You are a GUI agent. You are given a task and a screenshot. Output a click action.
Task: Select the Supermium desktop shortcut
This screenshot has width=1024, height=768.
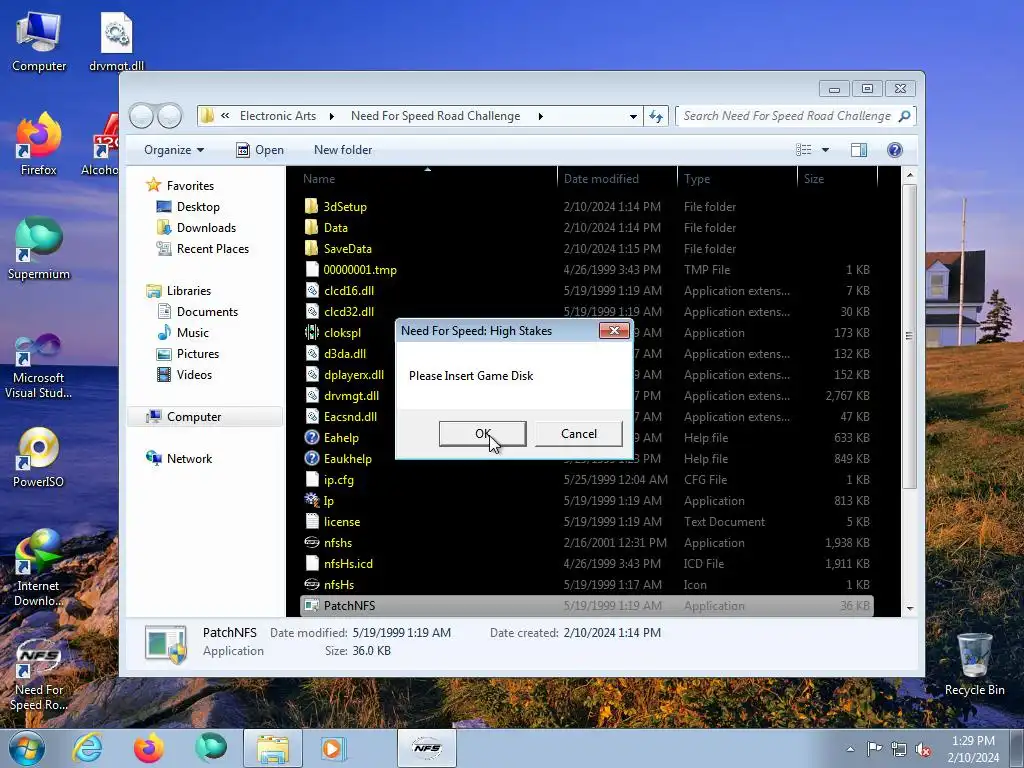click(38, 249)
